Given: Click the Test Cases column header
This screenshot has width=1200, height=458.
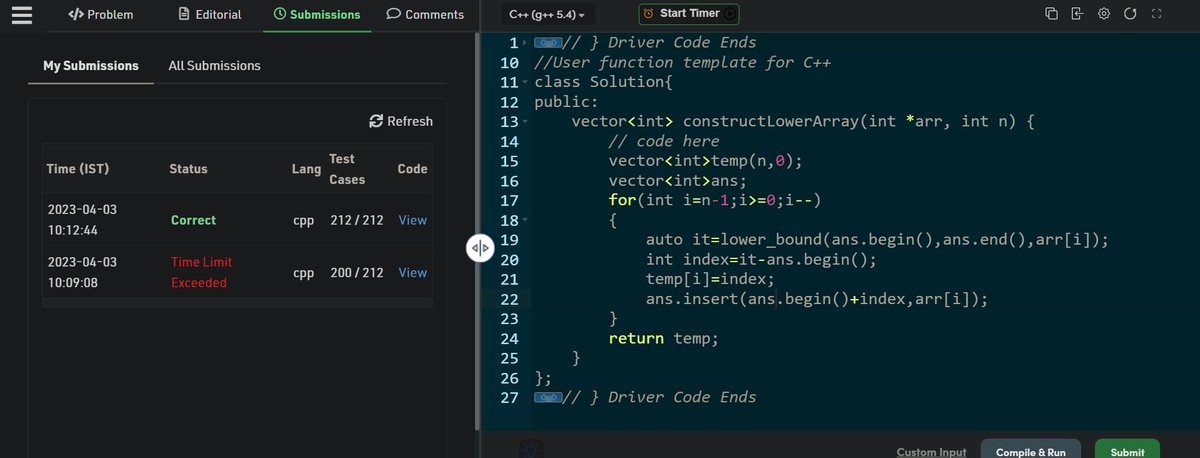Looking at the screenshot, I should tap(347, 169).
